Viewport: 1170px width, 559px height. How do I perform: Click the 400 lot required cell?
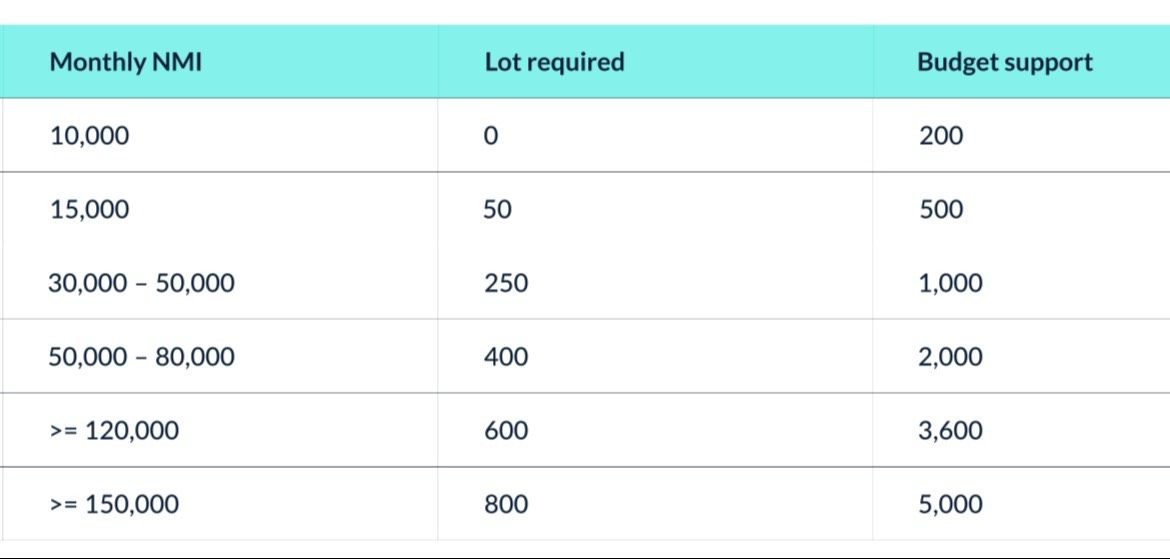tap(505, 357)
